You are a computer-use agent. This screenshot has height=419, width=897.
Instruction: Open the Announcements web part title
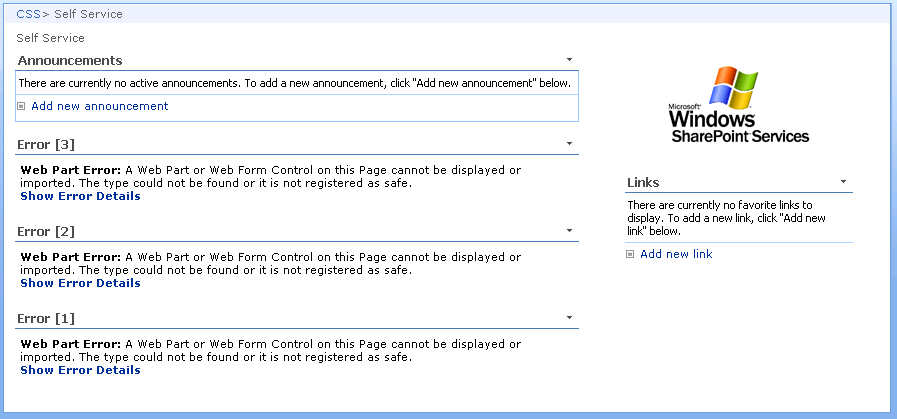(x=70, y=60)
